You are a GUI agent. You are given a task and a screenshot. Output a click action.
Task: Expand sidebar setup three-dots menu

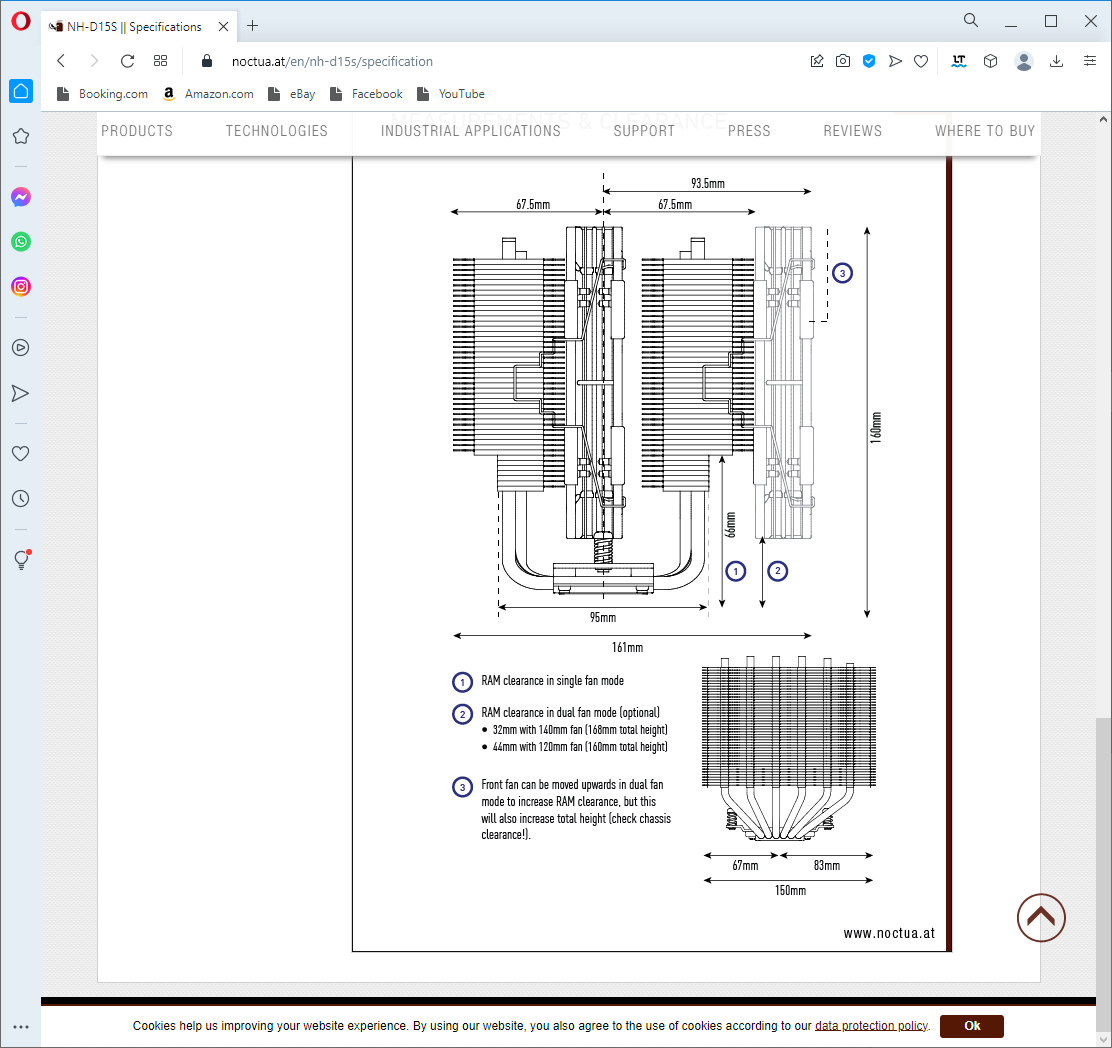click(20, 1027)
